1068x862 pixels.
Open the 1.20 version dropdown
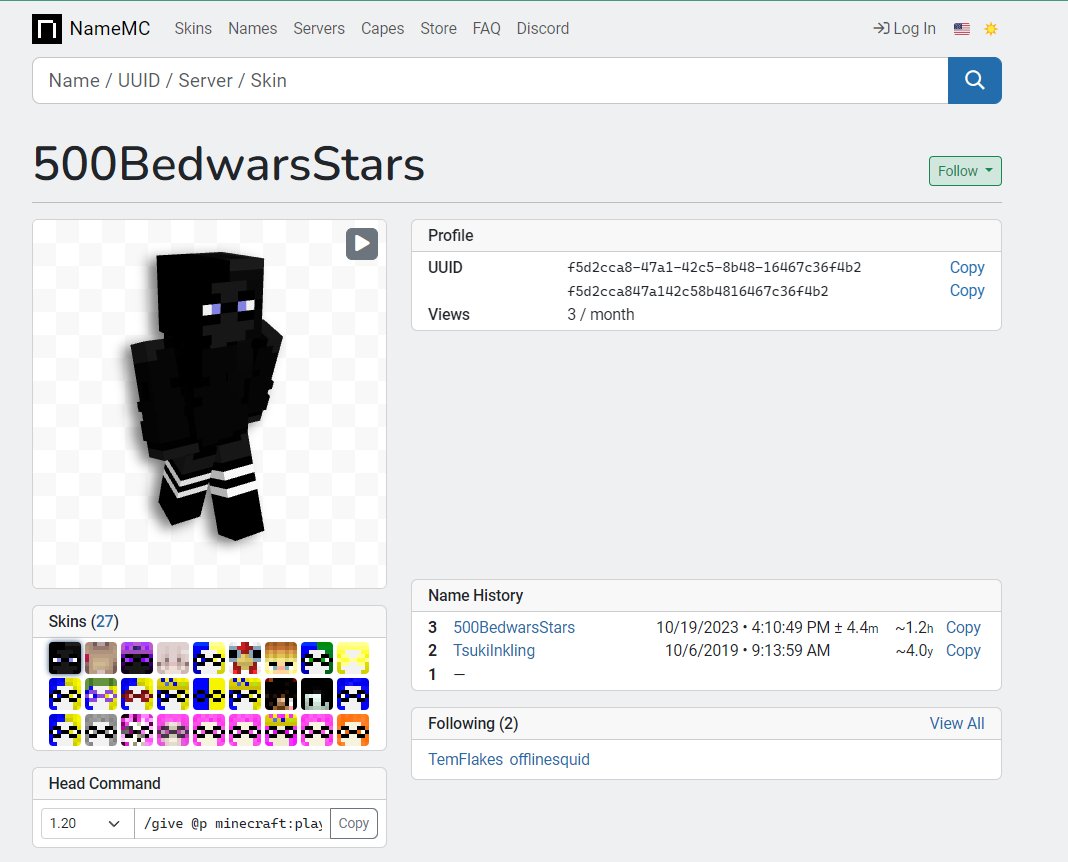(x=87, y=823)
